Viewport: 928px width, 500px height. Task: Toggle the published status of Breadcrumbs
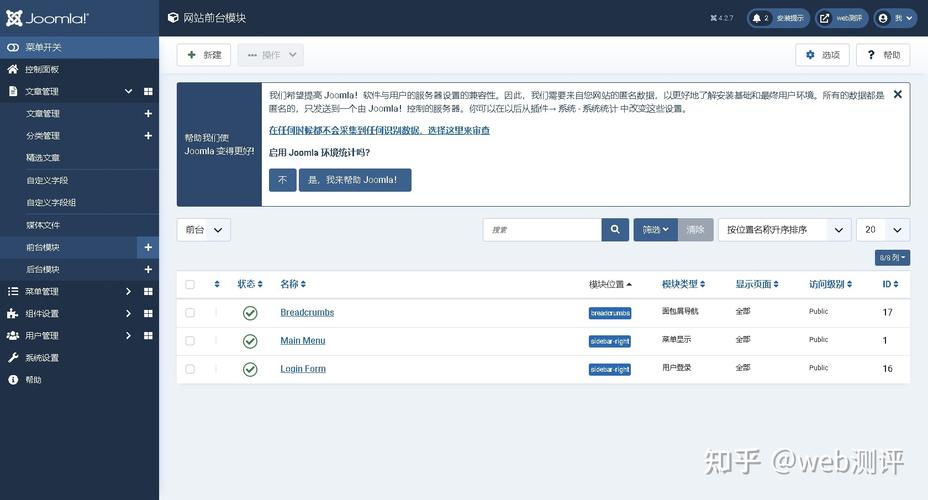pos(250,313)
